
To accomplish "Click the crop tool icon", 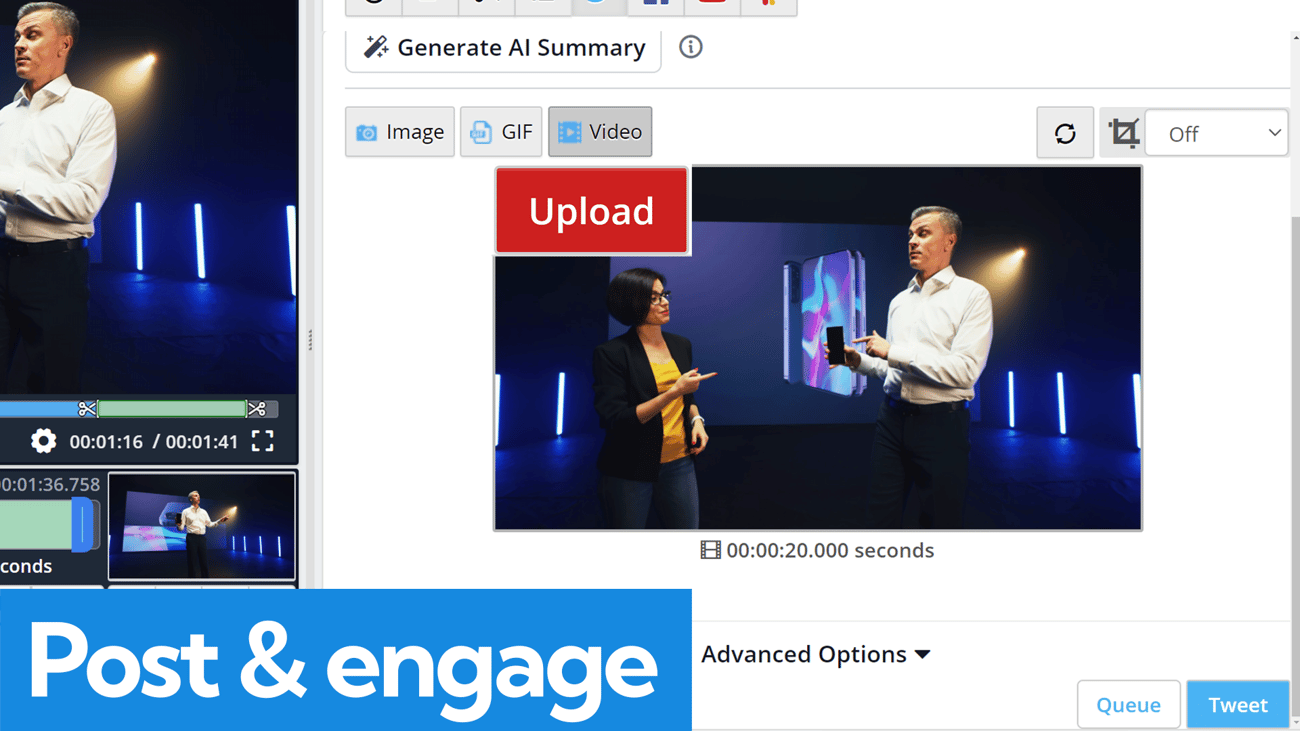I will click(x=1123, y=133).
